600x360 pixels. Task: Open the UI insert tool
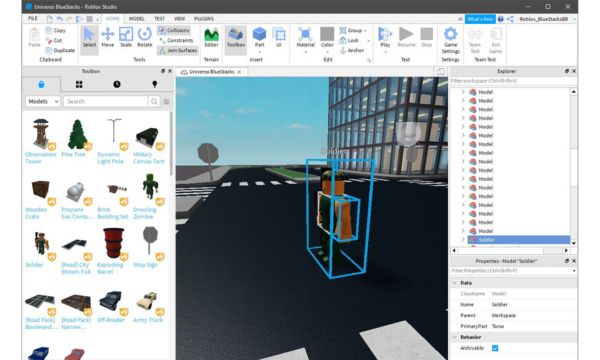[279, 37]
